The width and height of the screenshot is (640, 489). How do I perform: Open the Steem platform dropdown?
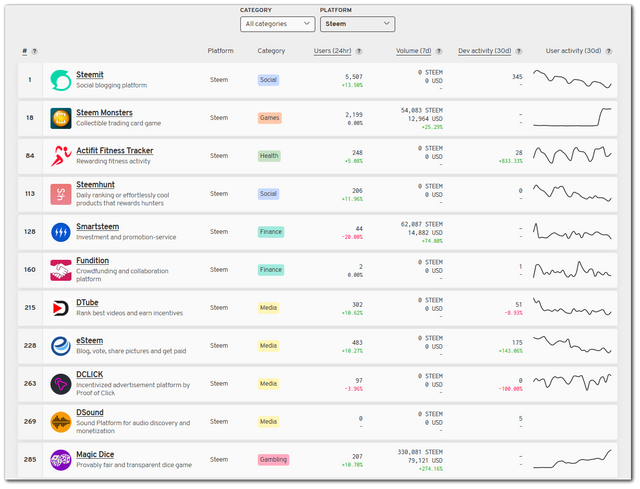(x=358, y=24)
